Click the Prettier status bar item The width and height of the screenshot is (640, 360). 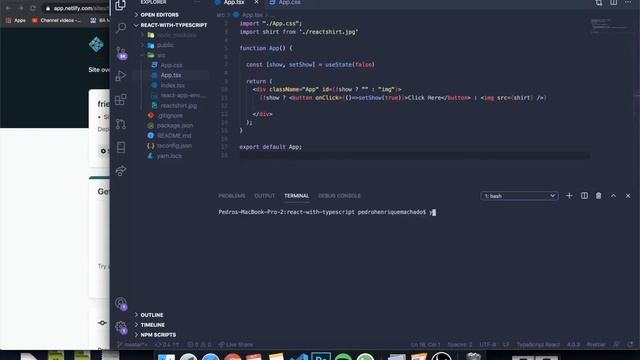click(596, 344)
